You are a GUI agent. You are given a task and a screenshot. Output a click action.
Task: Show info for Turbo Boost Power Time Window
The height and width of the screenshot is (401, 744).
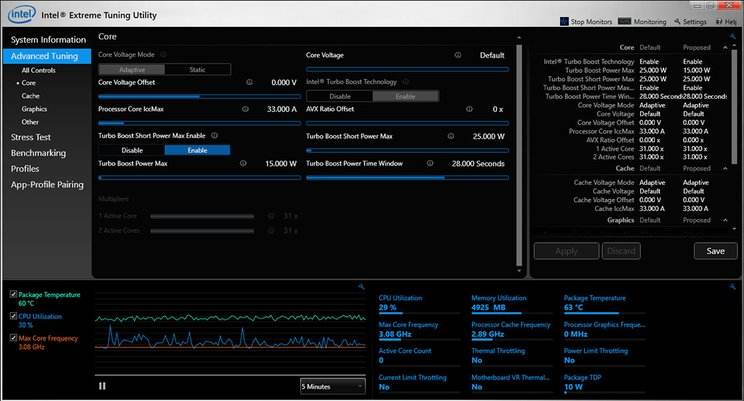430,163
